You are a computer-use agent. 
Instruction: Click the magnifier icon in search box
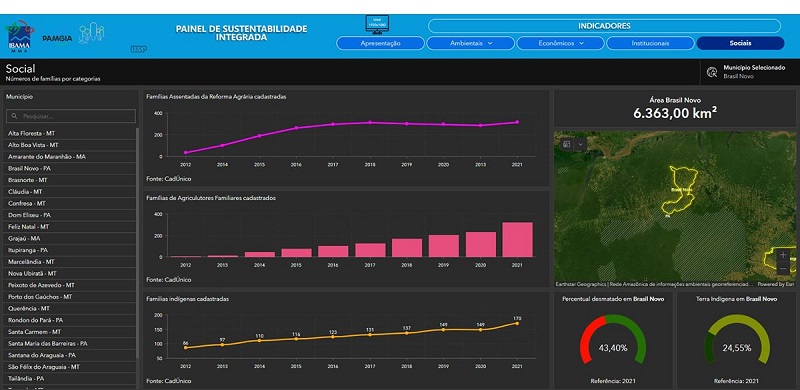click(x=14, y=116)
